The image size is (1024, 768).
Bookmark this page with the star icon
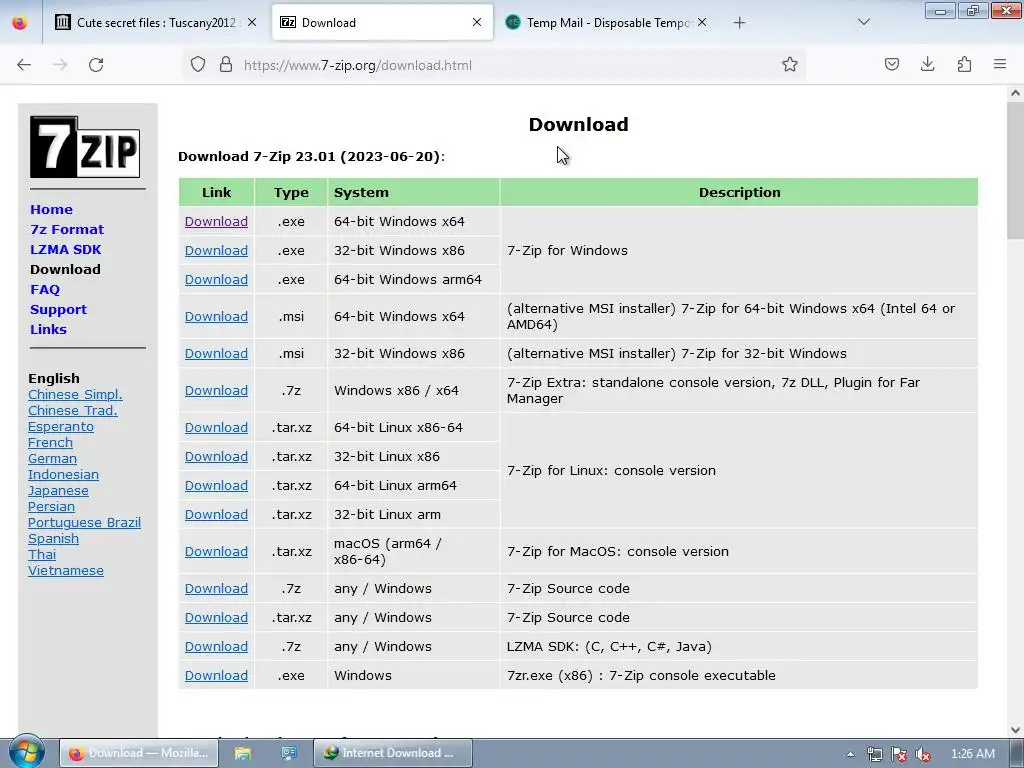coord(790,65)
